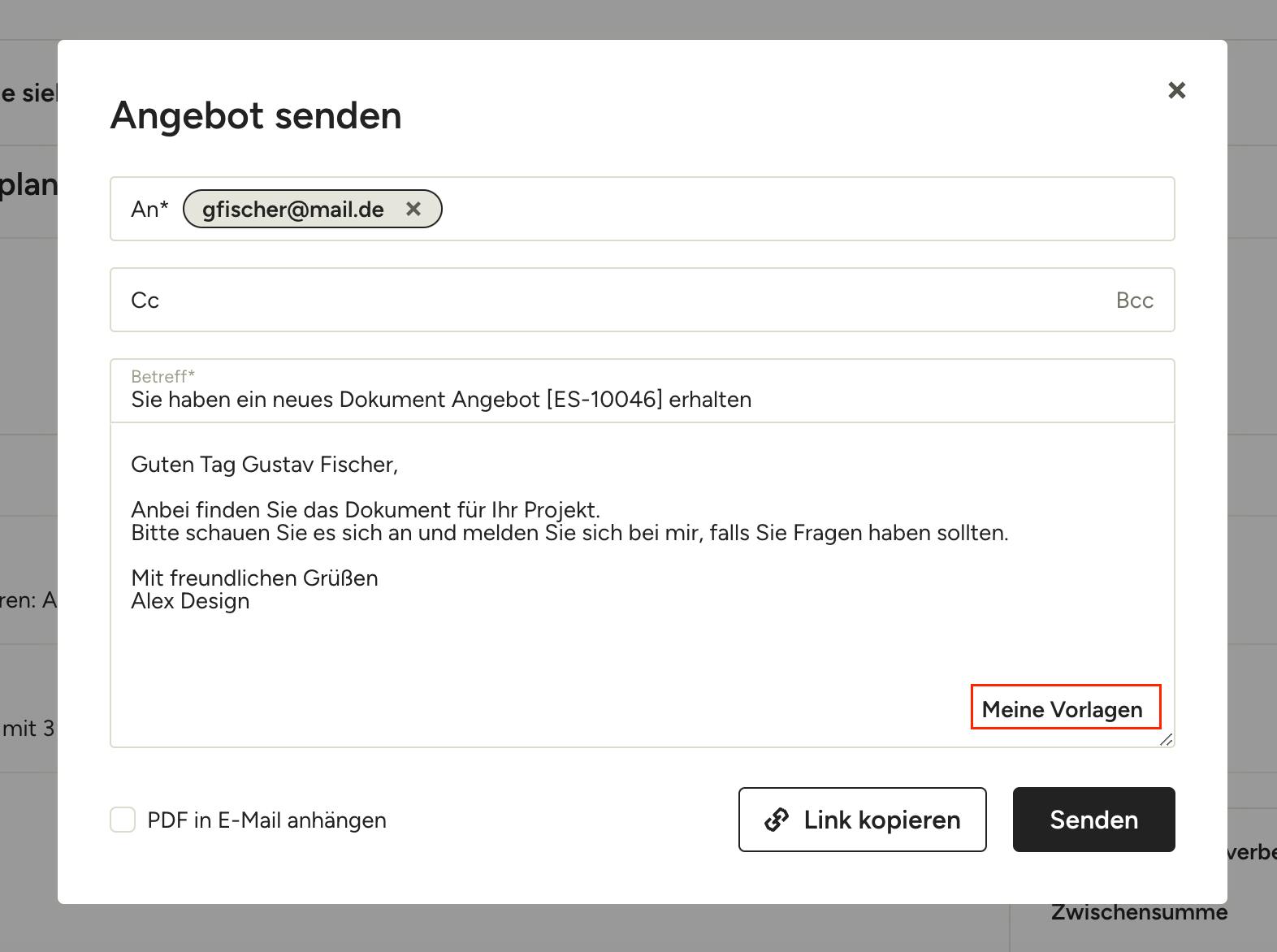Close the Angebot senden dialog
The width and height of the screenshot is (1277, 952).
pos(1176,90)
